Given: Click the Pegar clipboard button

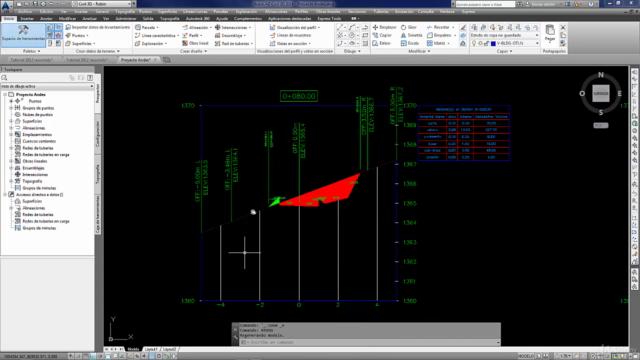Looking at the screenshot, I should 550,33.
